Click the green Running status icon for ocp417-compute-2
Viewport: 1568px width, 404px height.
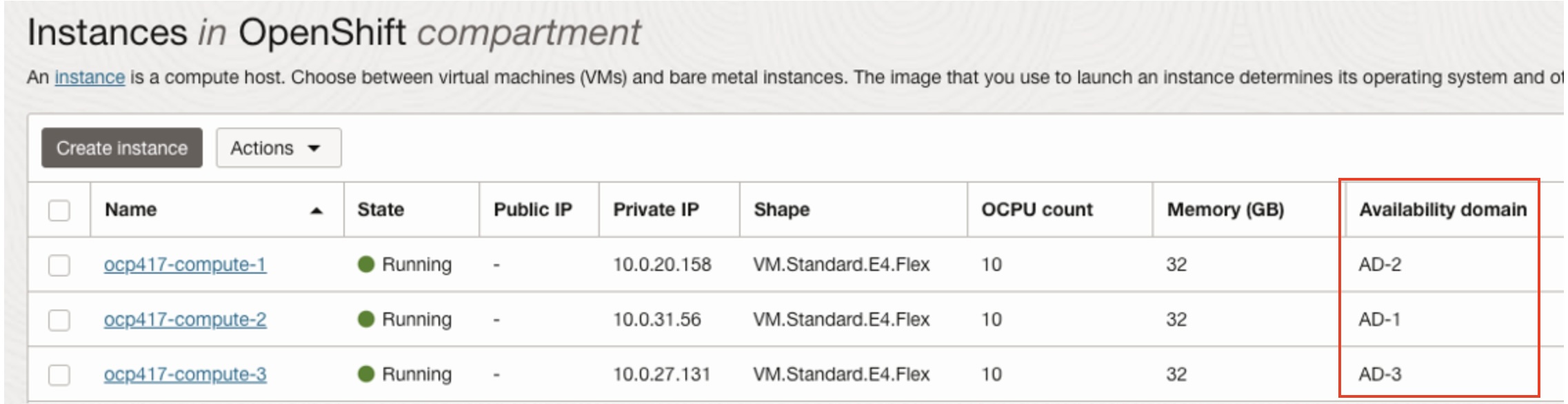click(x=366, y=319)
